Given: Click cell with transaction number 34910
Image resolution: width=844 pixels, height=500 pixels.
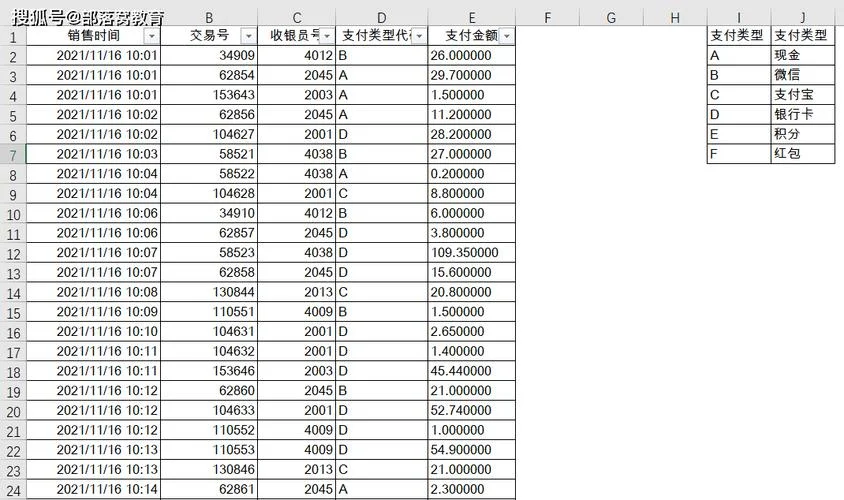Looking at the screenshot, I should coord(209,213).
